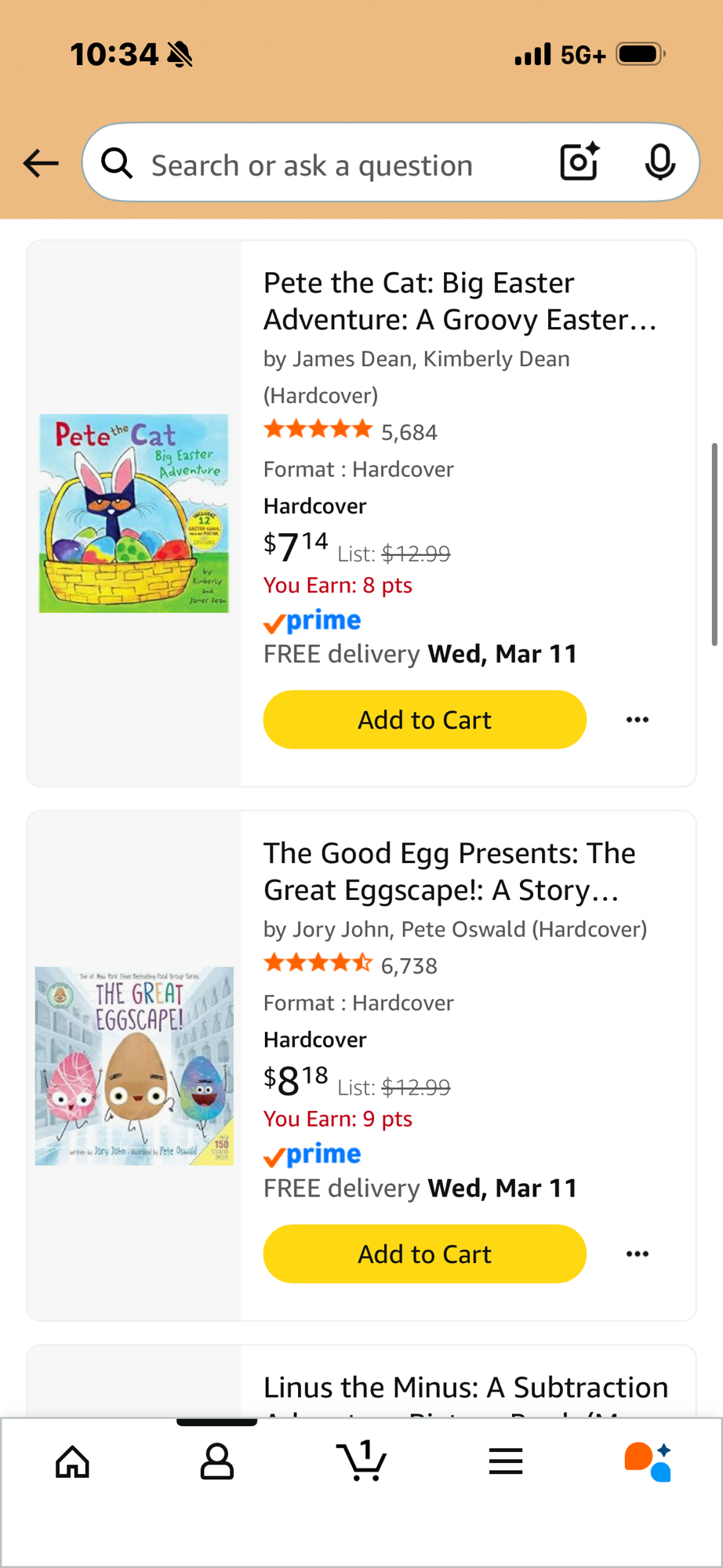Tap the back arrow icon
The width and height of the screenshot is (723, 1568).
tap(41, 163)
